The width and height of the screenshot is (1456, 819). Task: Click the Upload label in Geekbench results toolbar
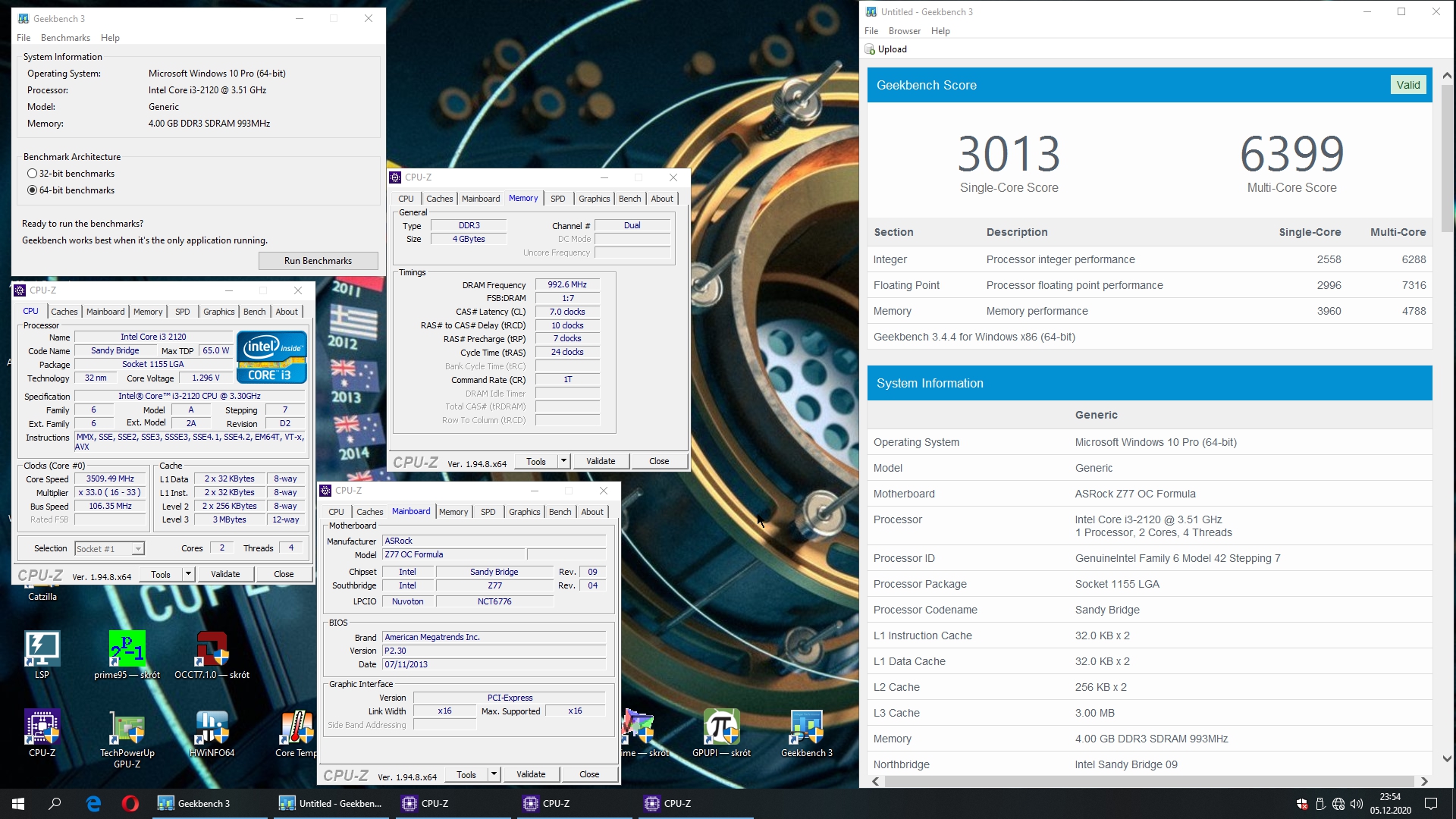point(892,49)
